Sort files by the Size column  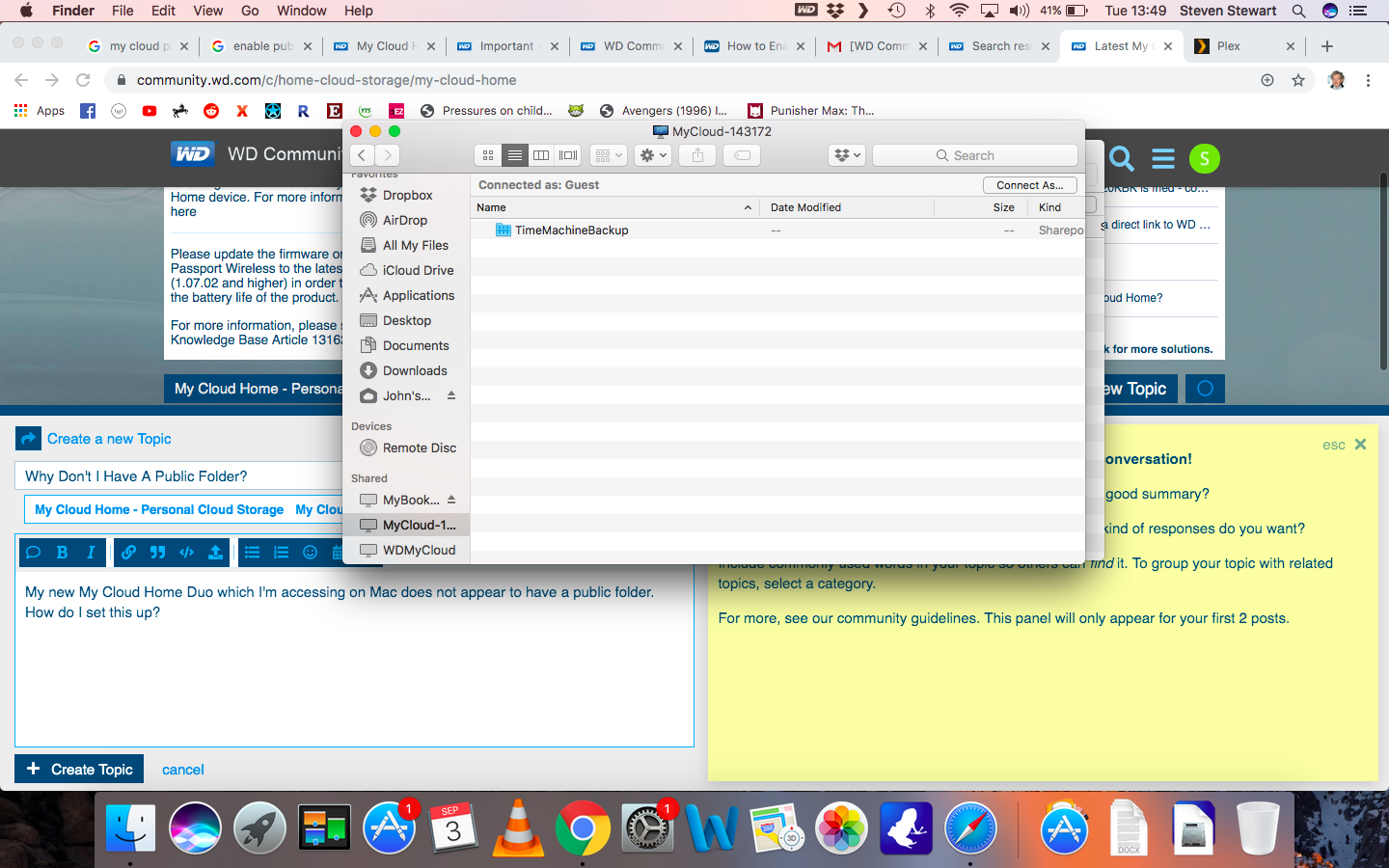click(x=981, y=207)
